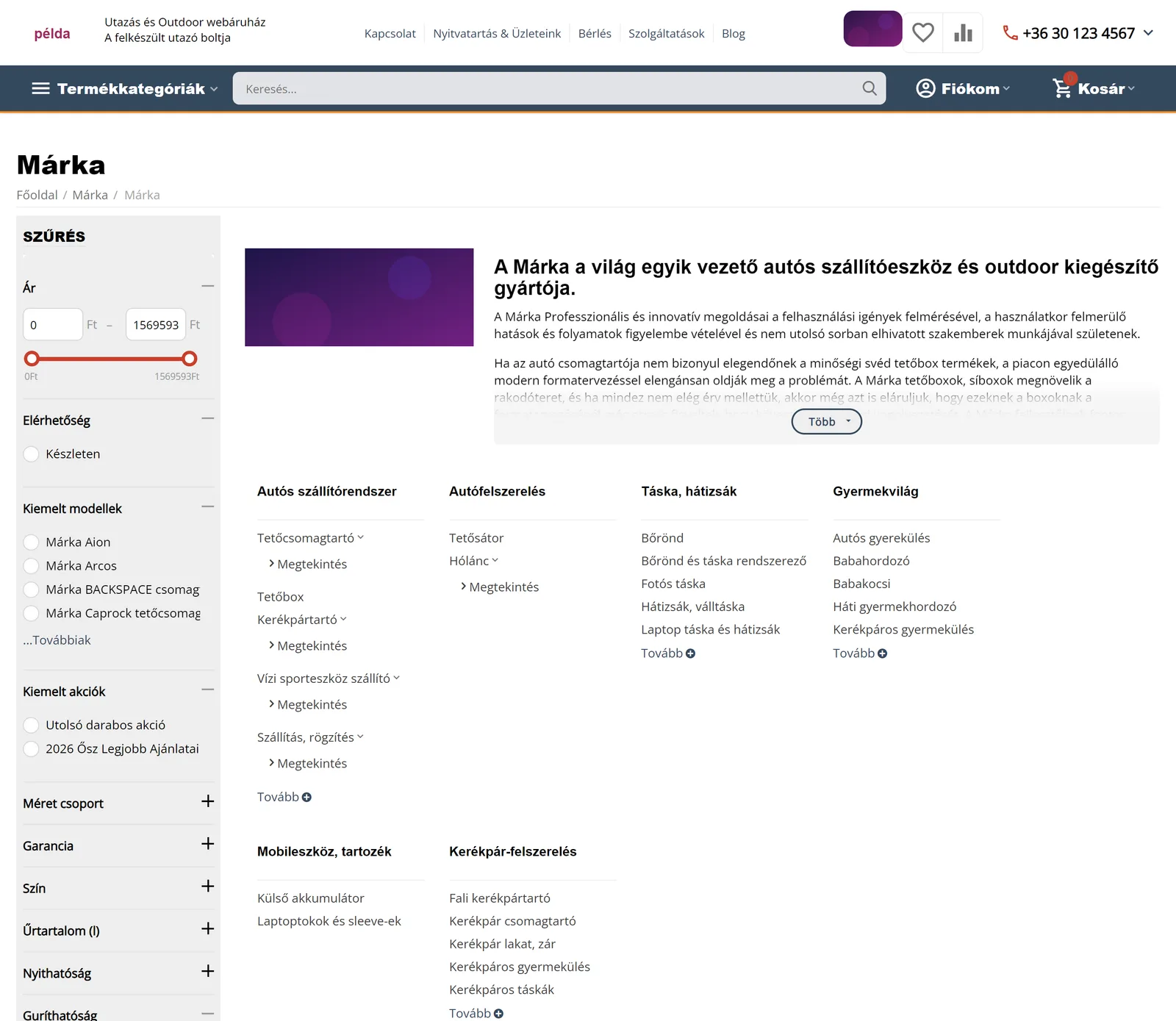This screenshot has height=1021, width=1176.
Task: Go to the Bérlés menu item
Action: click(595, 34)
